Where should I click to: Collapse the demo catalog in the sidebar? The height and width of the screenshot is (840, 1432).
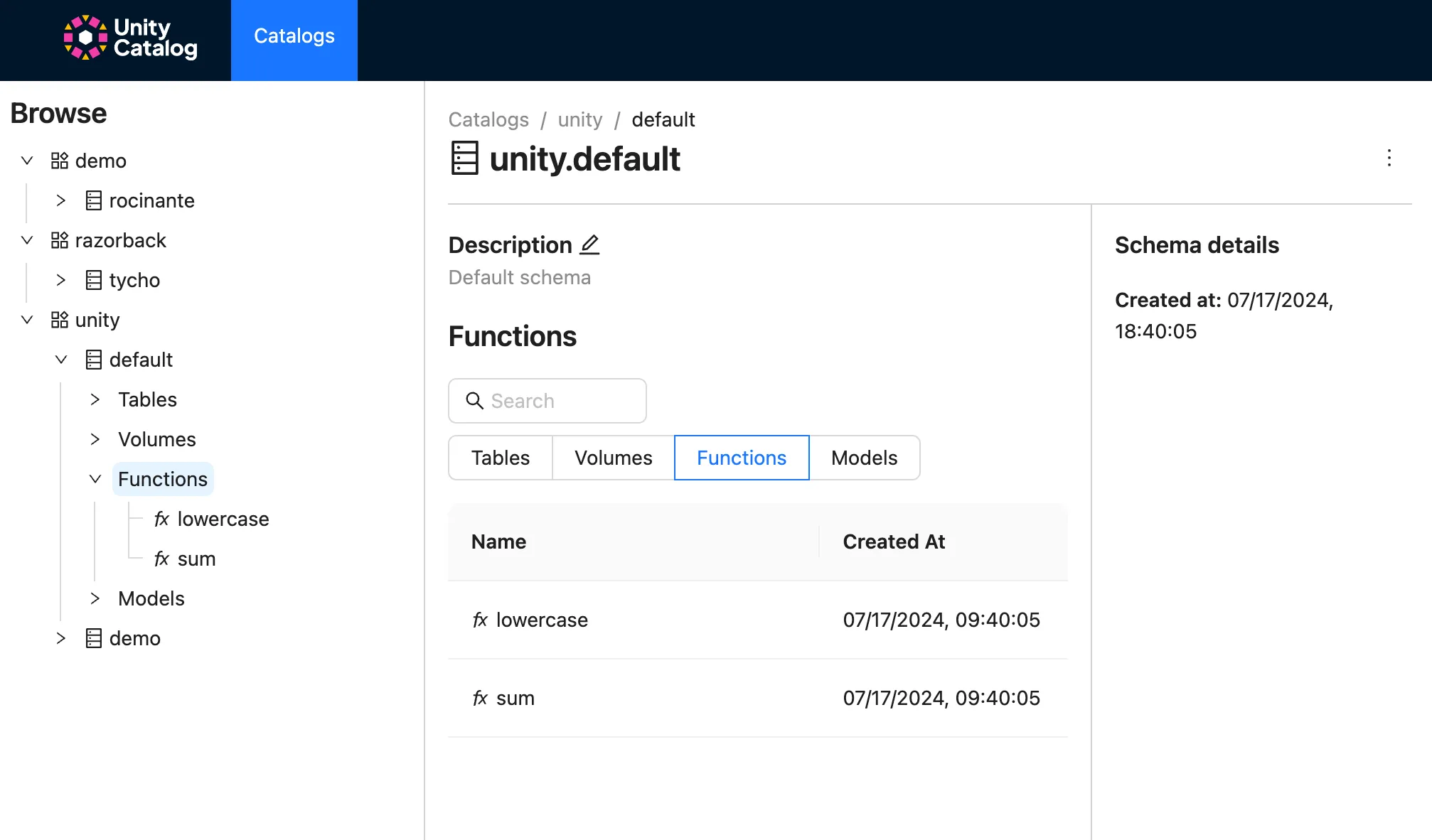tap(27, 161)
